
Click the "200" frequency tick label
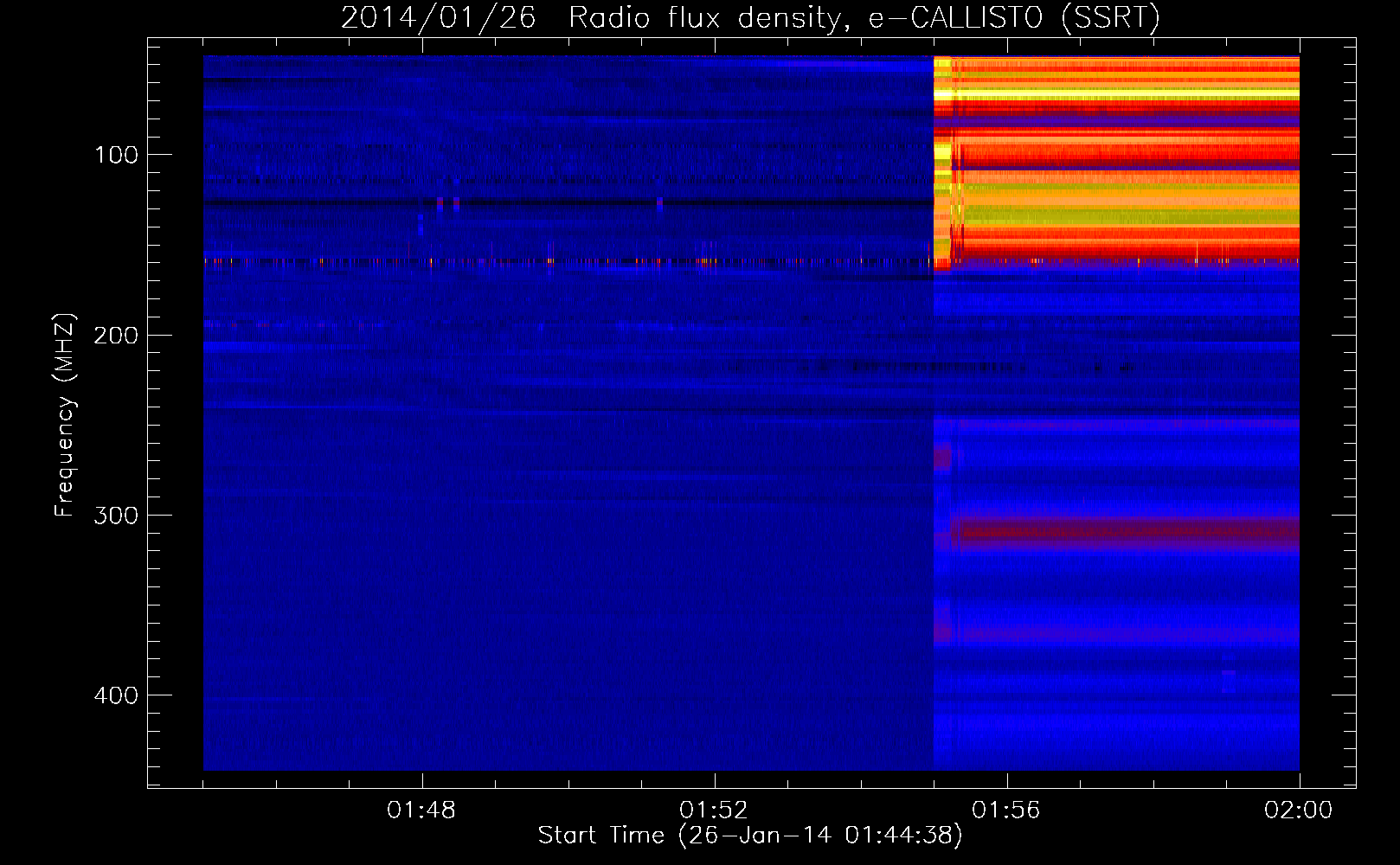click(x=116, y=336)
